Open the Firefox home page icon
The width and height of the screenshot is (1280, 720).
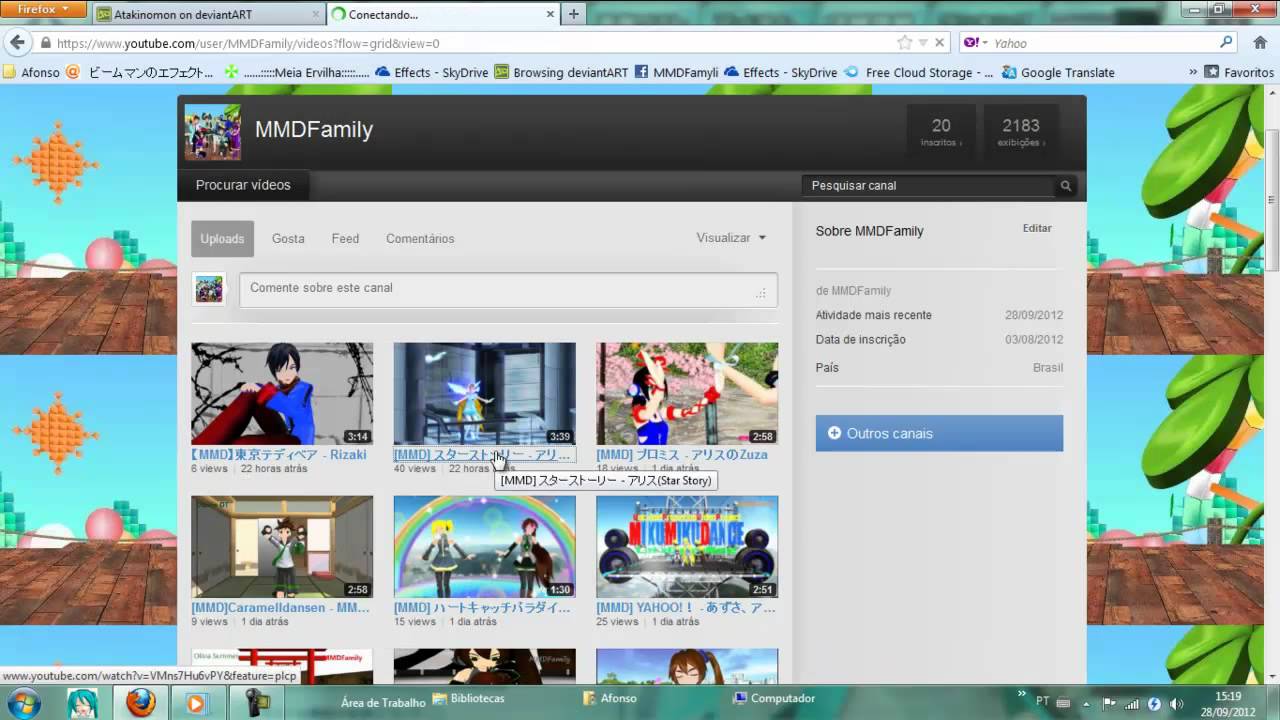pos(1260,43)
